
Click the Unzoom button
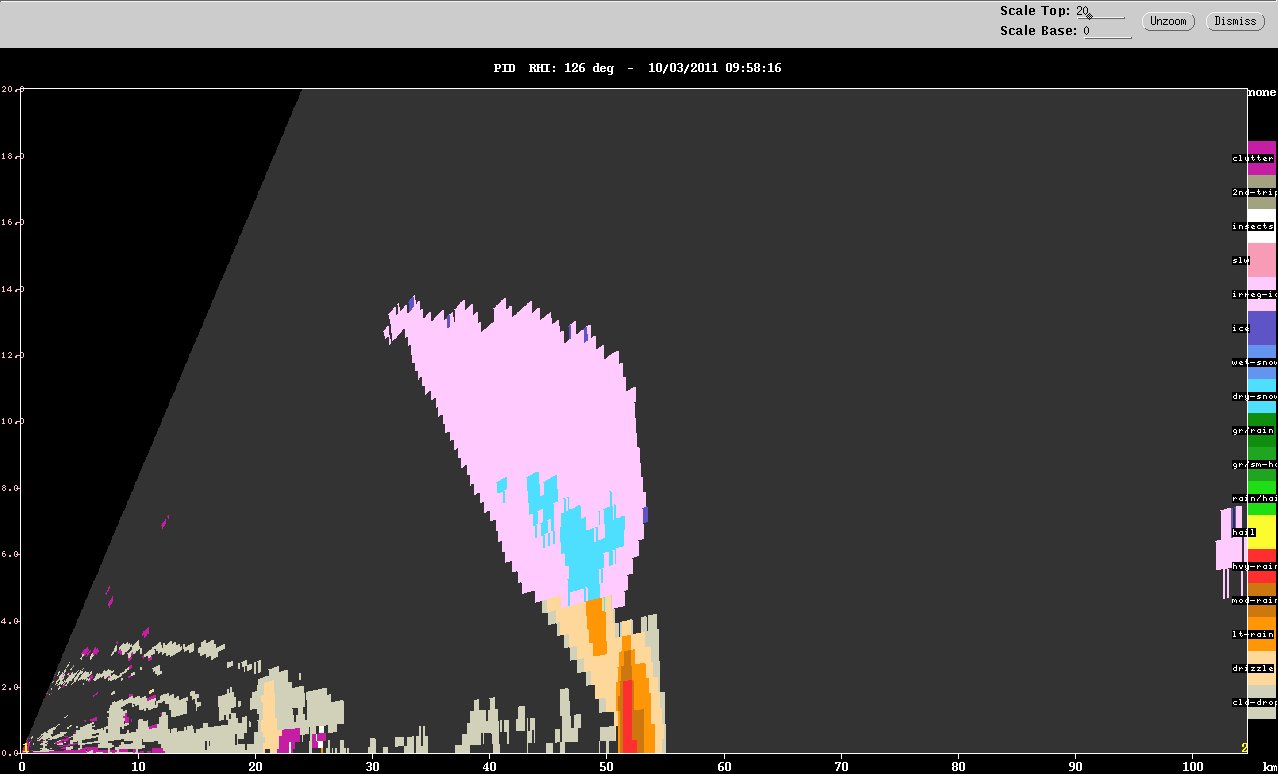coord(1168,21)
